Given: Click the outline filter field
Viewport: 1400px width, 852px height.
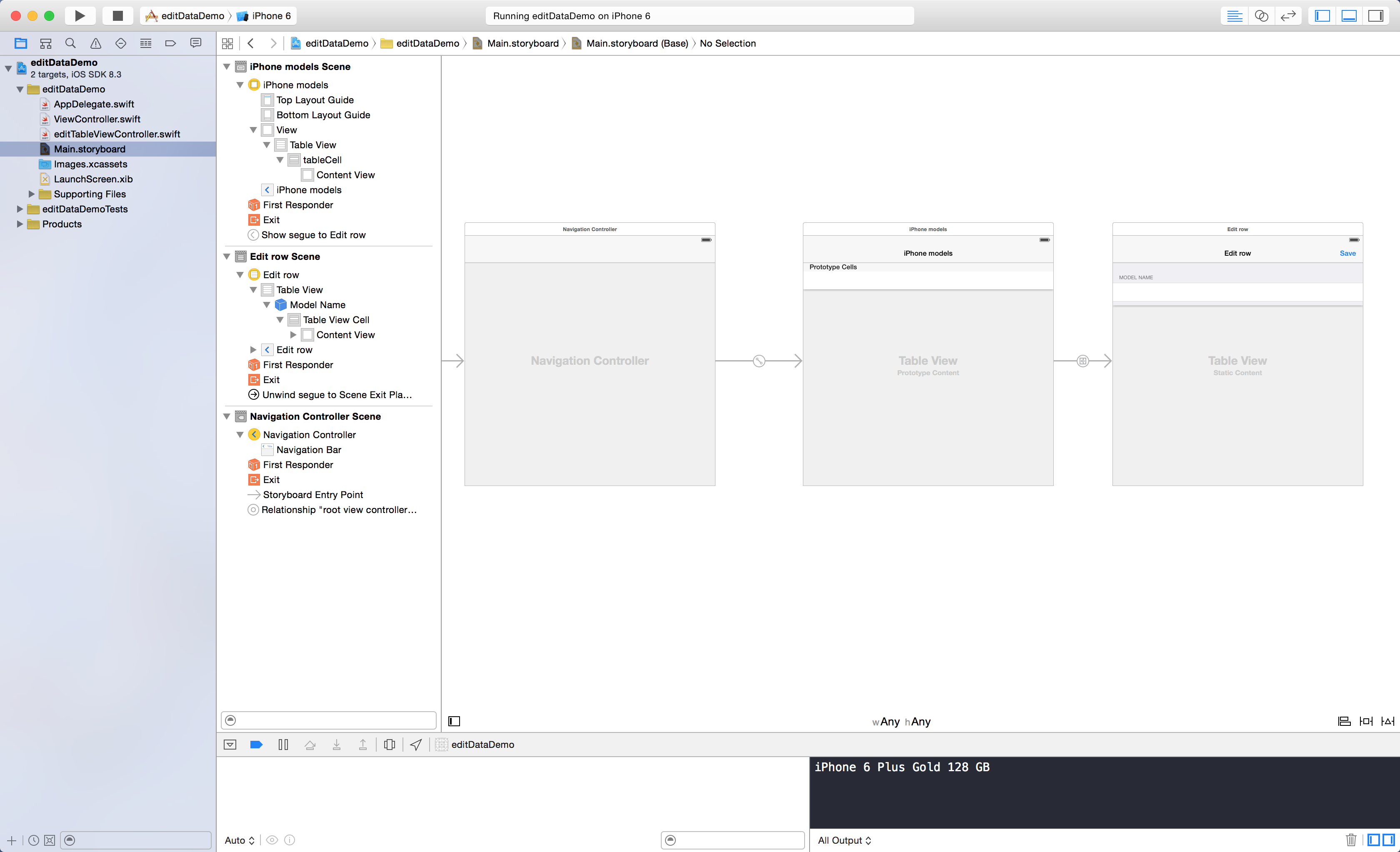Looking at the screenshot, I should click(x=328, y=720).
